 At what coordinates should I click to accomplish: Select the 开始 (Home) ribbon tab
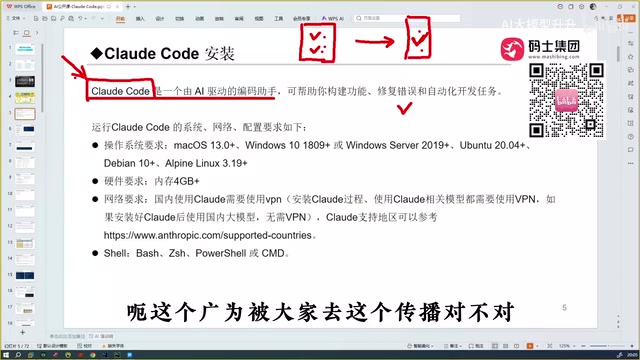coord(120,19)
